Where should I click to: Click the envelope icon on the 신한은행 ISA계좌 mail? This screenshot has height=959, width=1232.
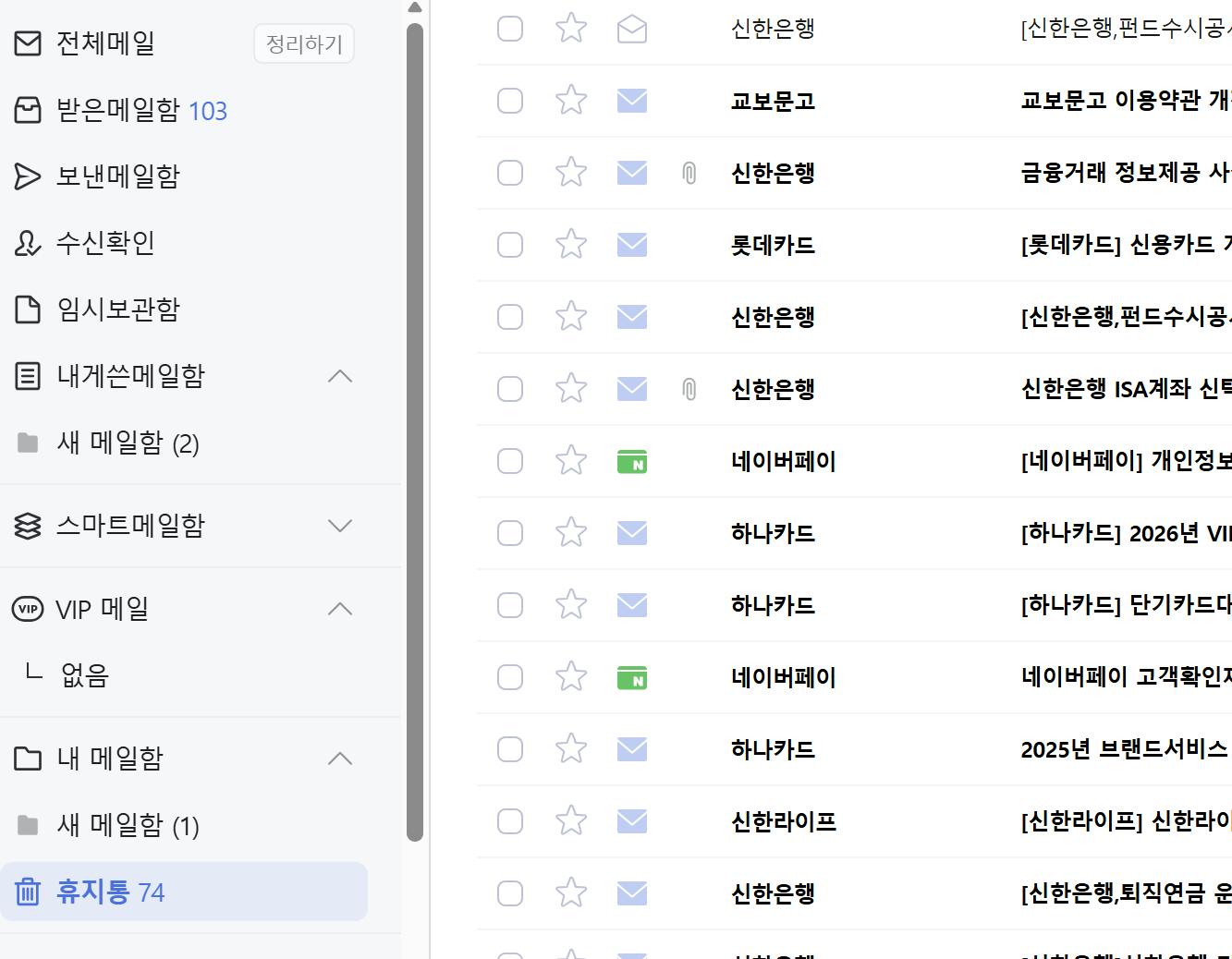tap(632, 389)
